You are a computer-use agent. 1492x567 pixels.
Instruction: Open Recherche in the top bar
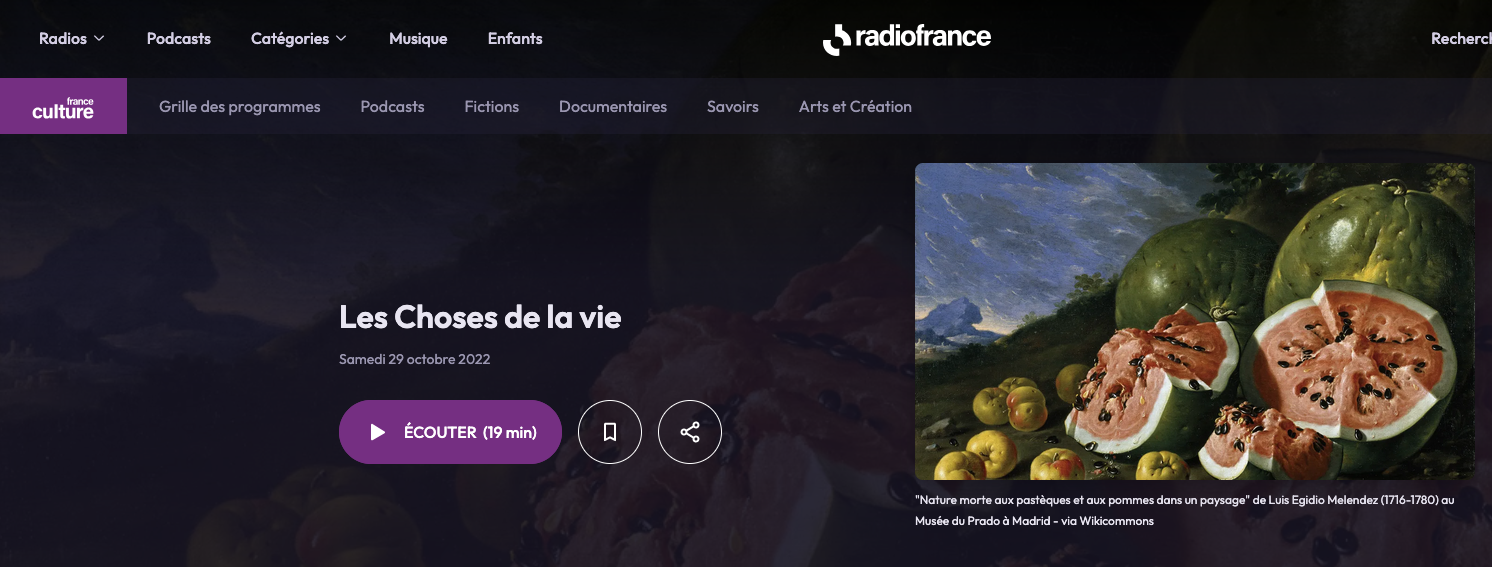pos(1461,39)
